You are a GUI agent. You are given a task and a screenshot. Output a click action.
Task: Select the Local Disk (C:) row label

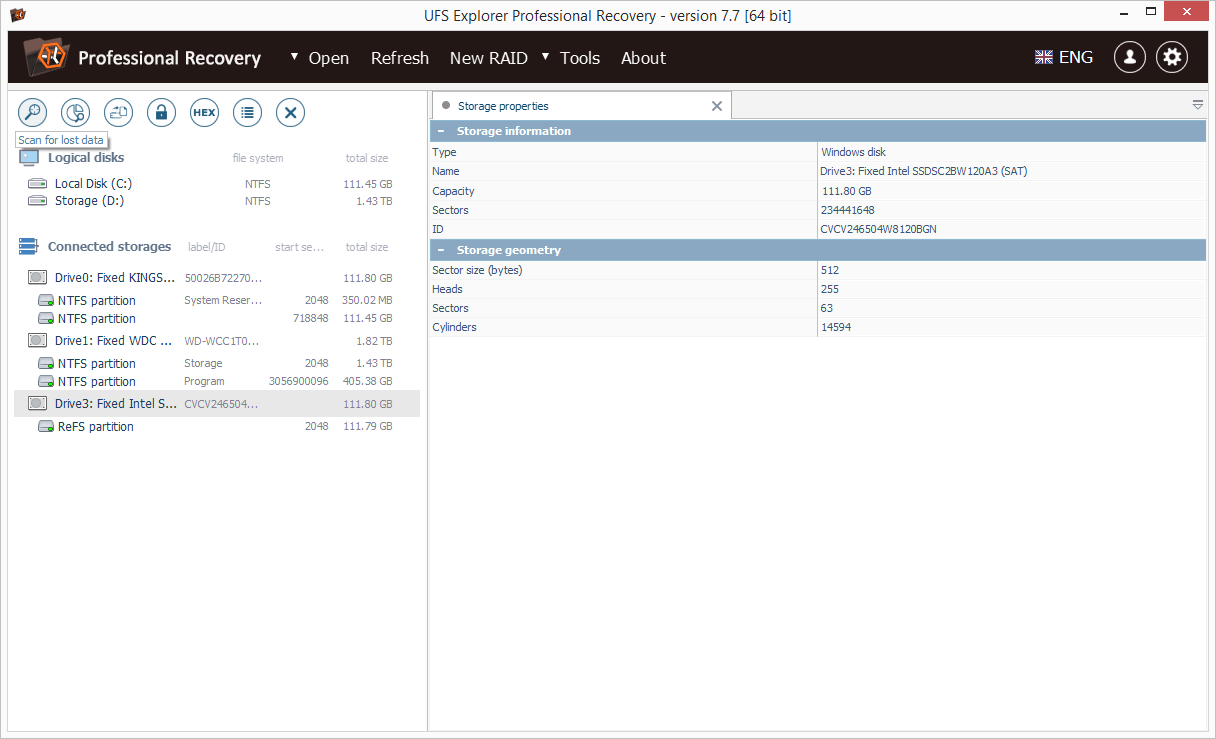pyautogui.click(x=93, y=184)
